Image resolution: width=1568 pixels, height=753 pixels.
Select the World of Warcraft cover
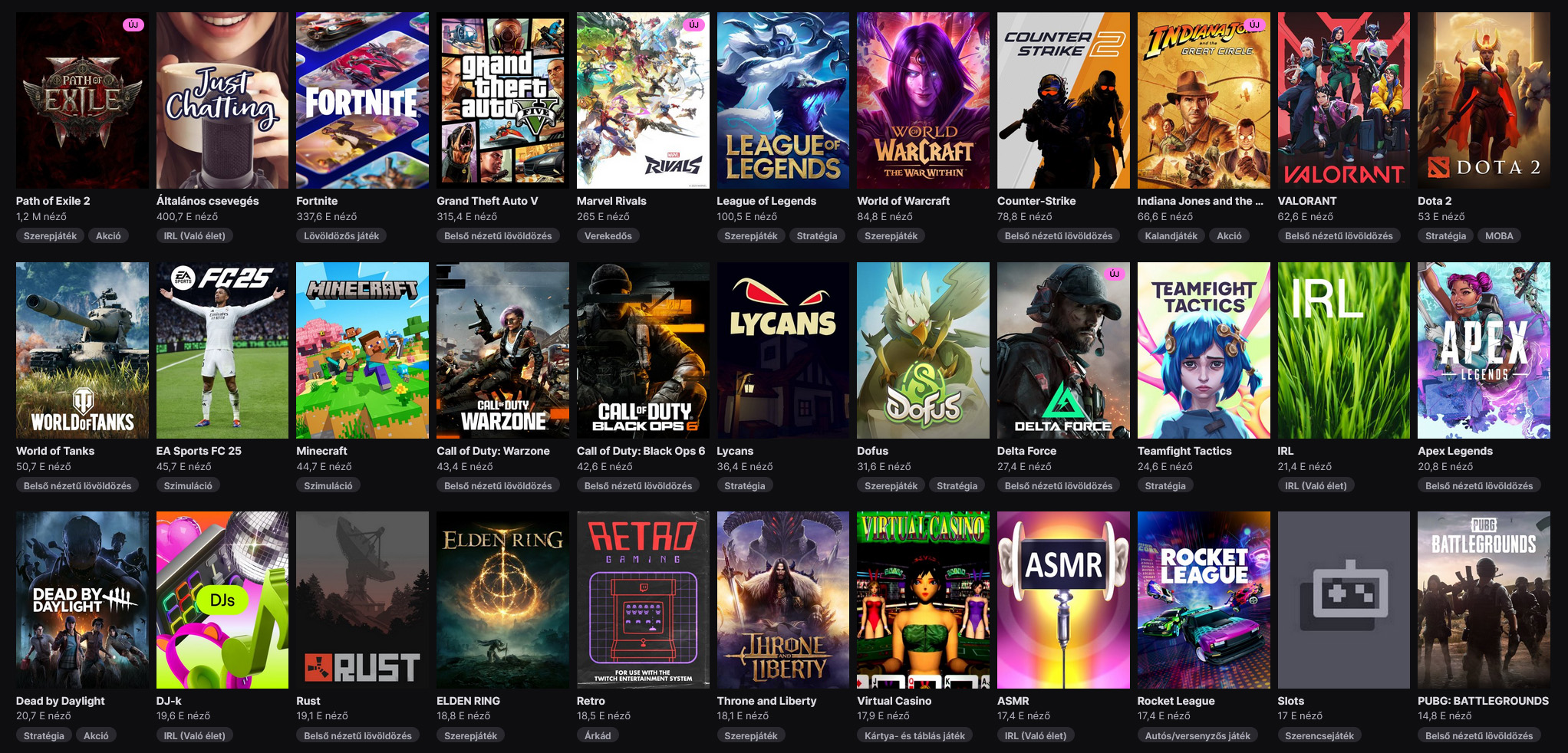924,100
